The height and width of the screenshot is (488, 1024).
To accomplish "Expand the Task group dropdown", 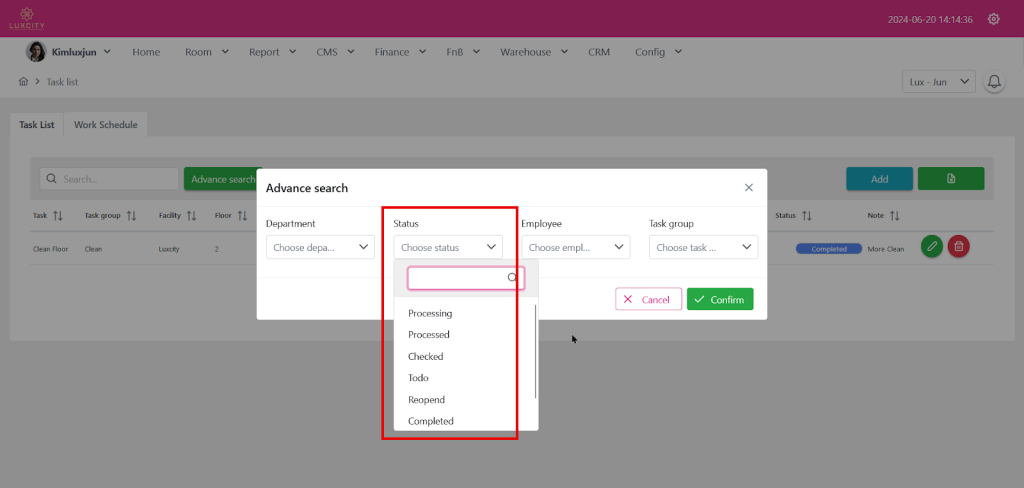I will coord(703,247).
